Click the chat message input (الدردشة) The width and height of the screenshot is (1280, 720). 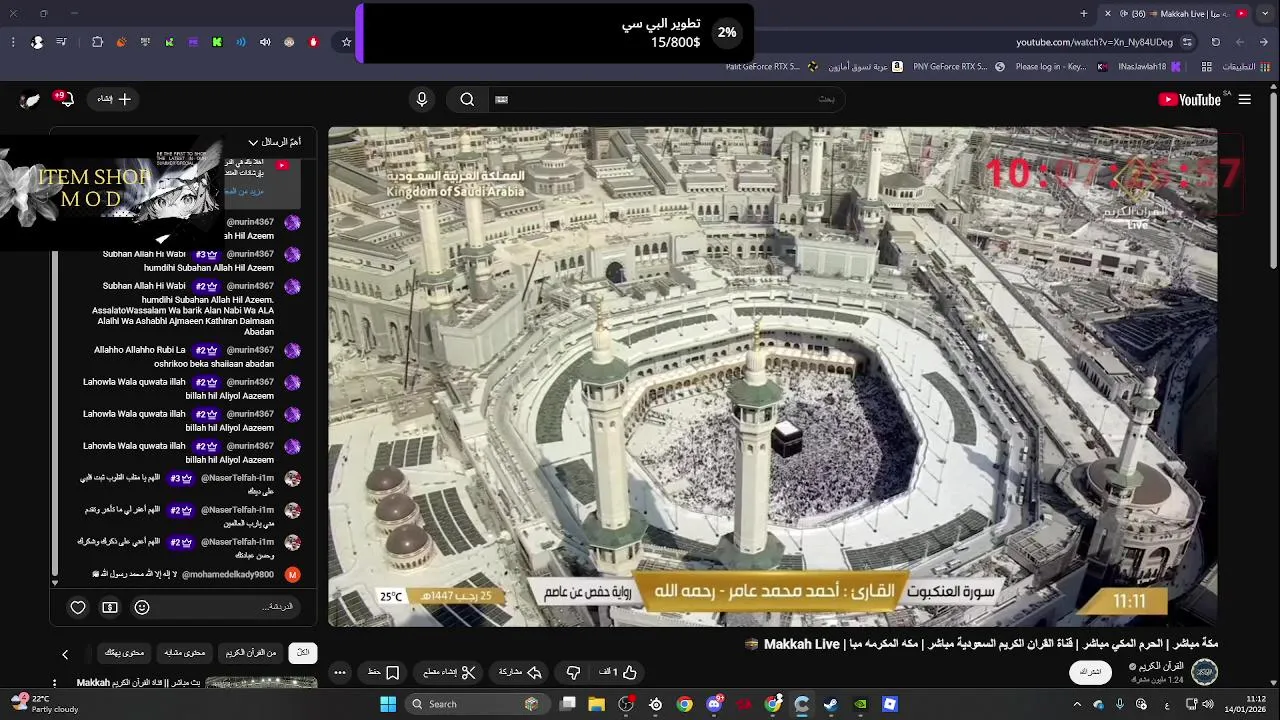click(230, 607)
